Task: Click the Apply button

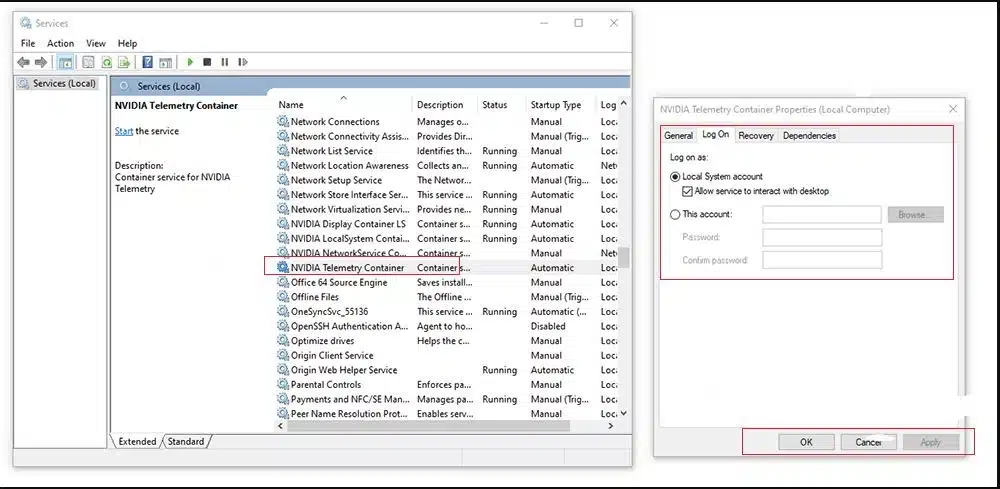Action: [x=930, y=442]
